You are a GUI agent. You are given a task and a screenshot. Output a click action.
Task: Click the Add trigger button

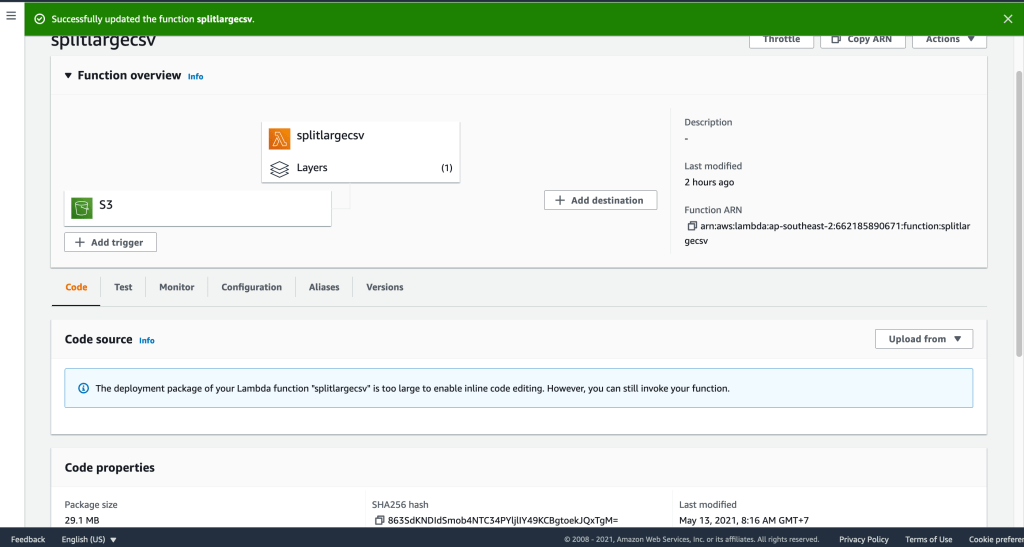110,242
